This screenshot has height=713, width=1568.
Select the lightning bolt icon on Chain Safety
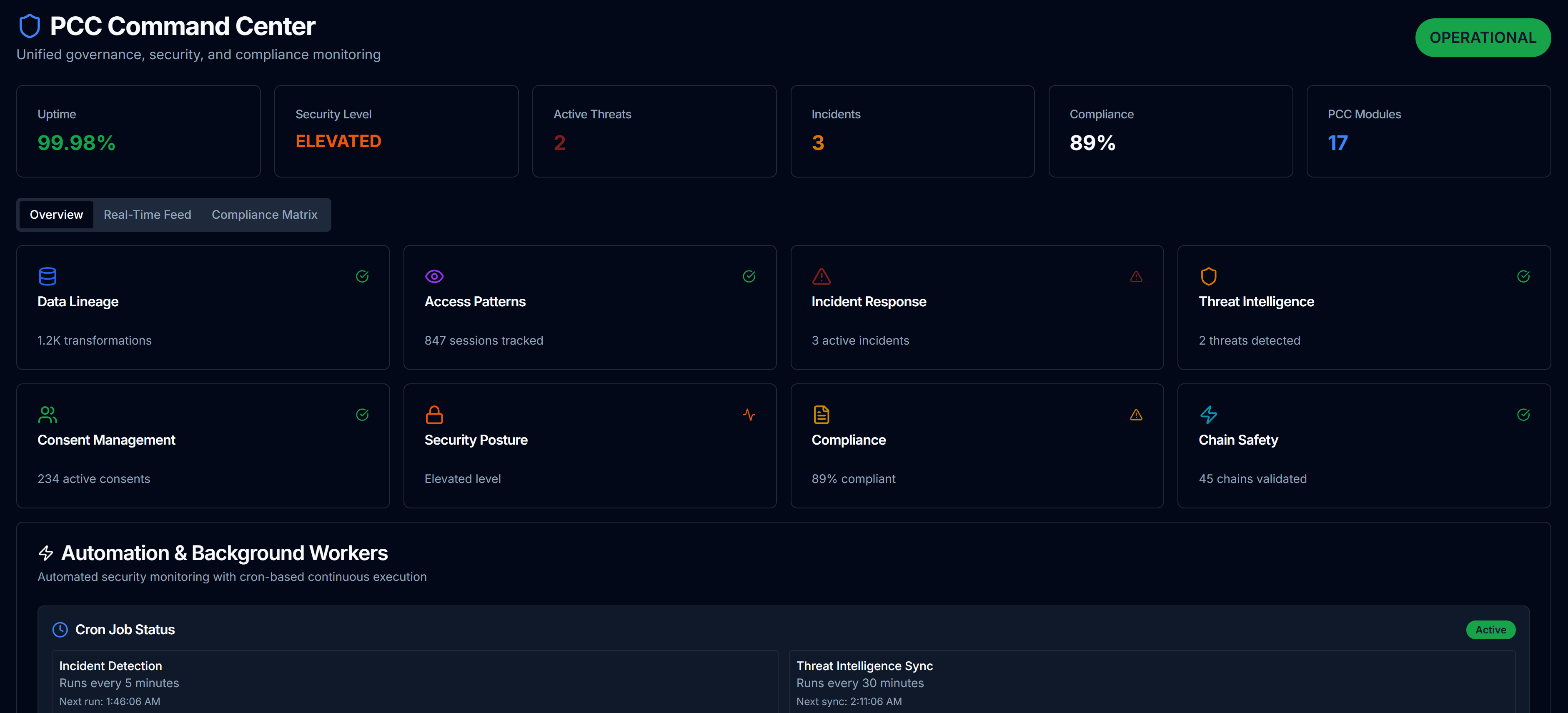[x=1207, y=414]
